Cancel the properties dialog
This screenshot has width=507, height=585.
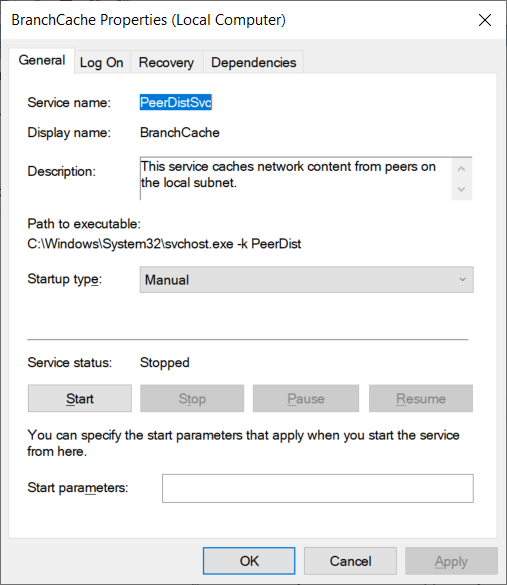tap(350, 561)
